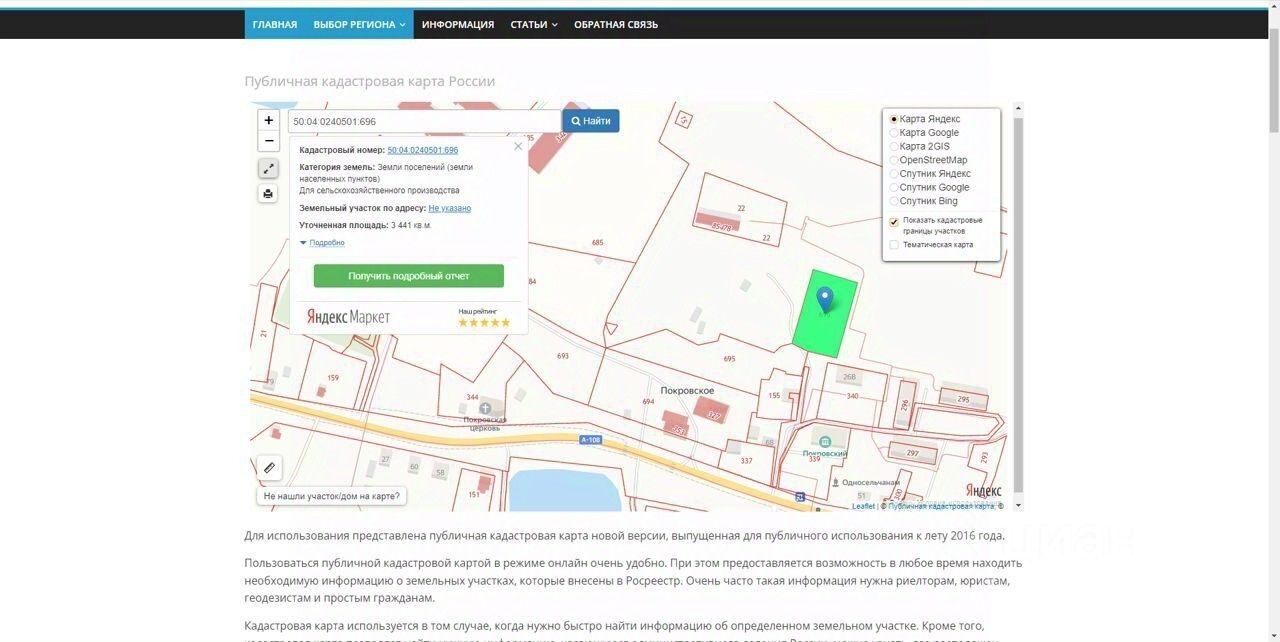This screenshot has height=642, width=1280.
Task: Open the Выбор региона dropdown
Action: tap(359, 24)
